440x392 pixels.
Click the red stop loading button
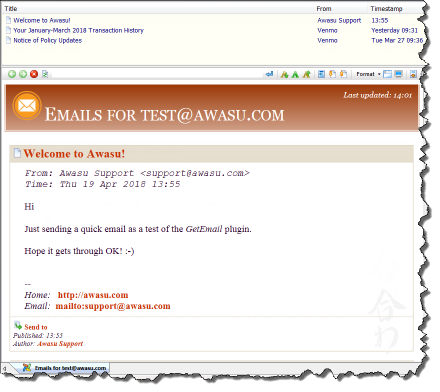click(34, 74)
